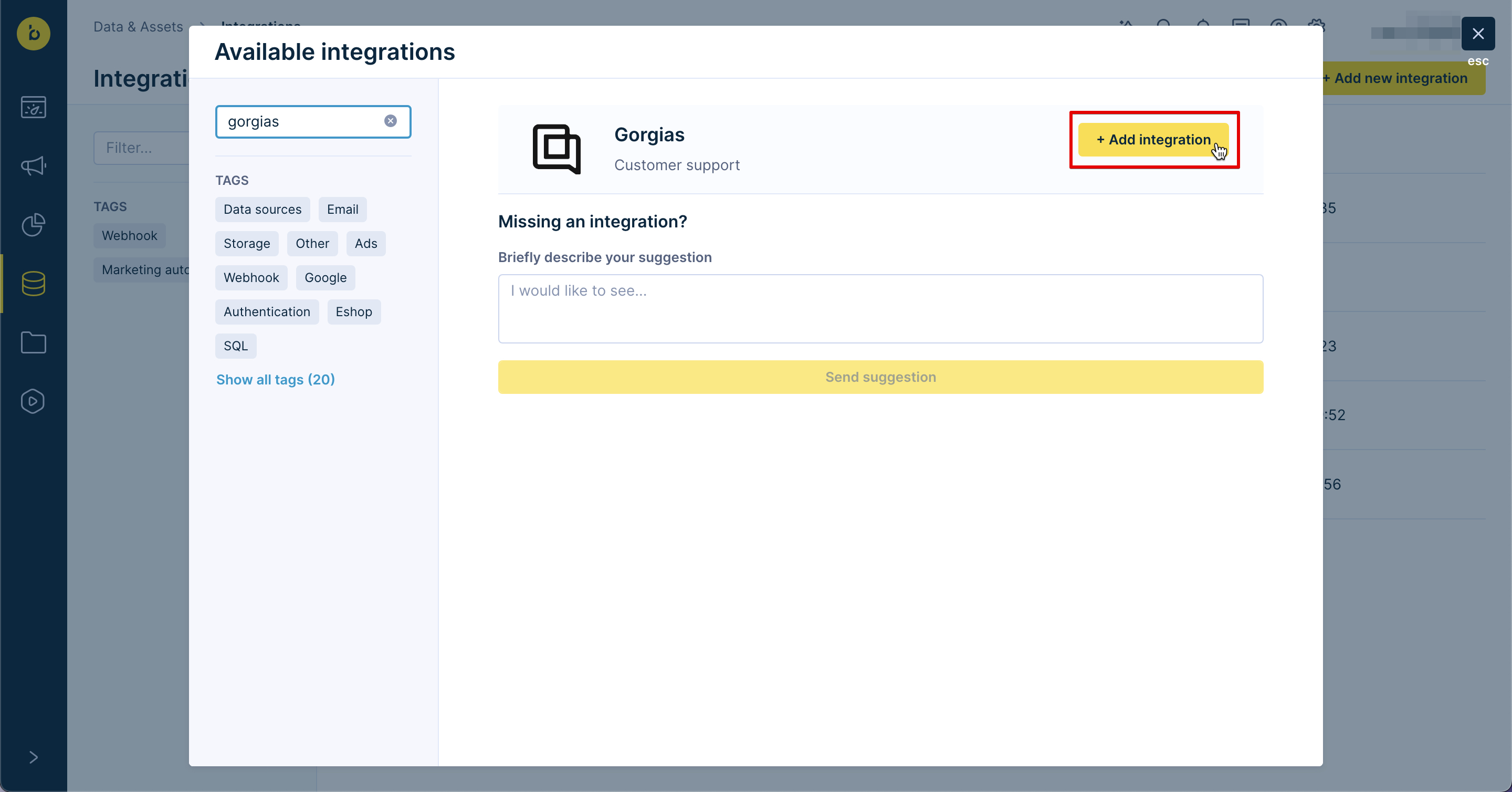Image resolution: width=1512 pixels, height=792 pixels.
Task: Click the Gorgias integration logo
Action: tap(556, 149)
